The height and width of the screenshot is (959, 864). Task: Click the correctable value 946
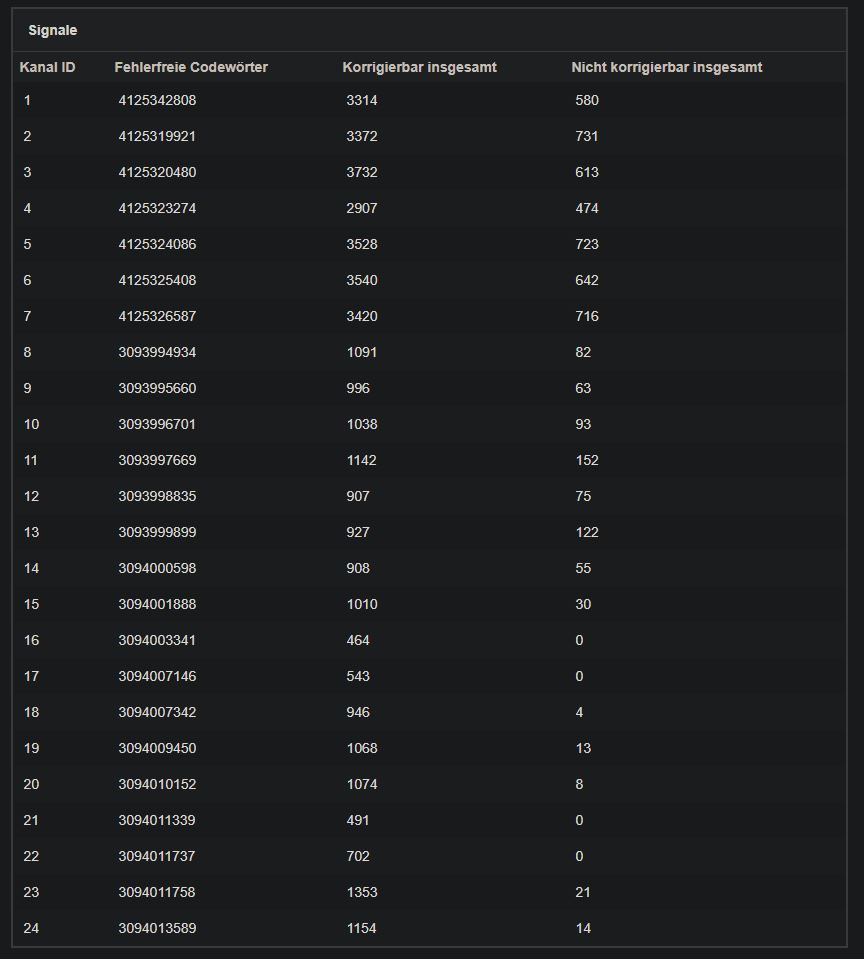(x=358, y=712)
